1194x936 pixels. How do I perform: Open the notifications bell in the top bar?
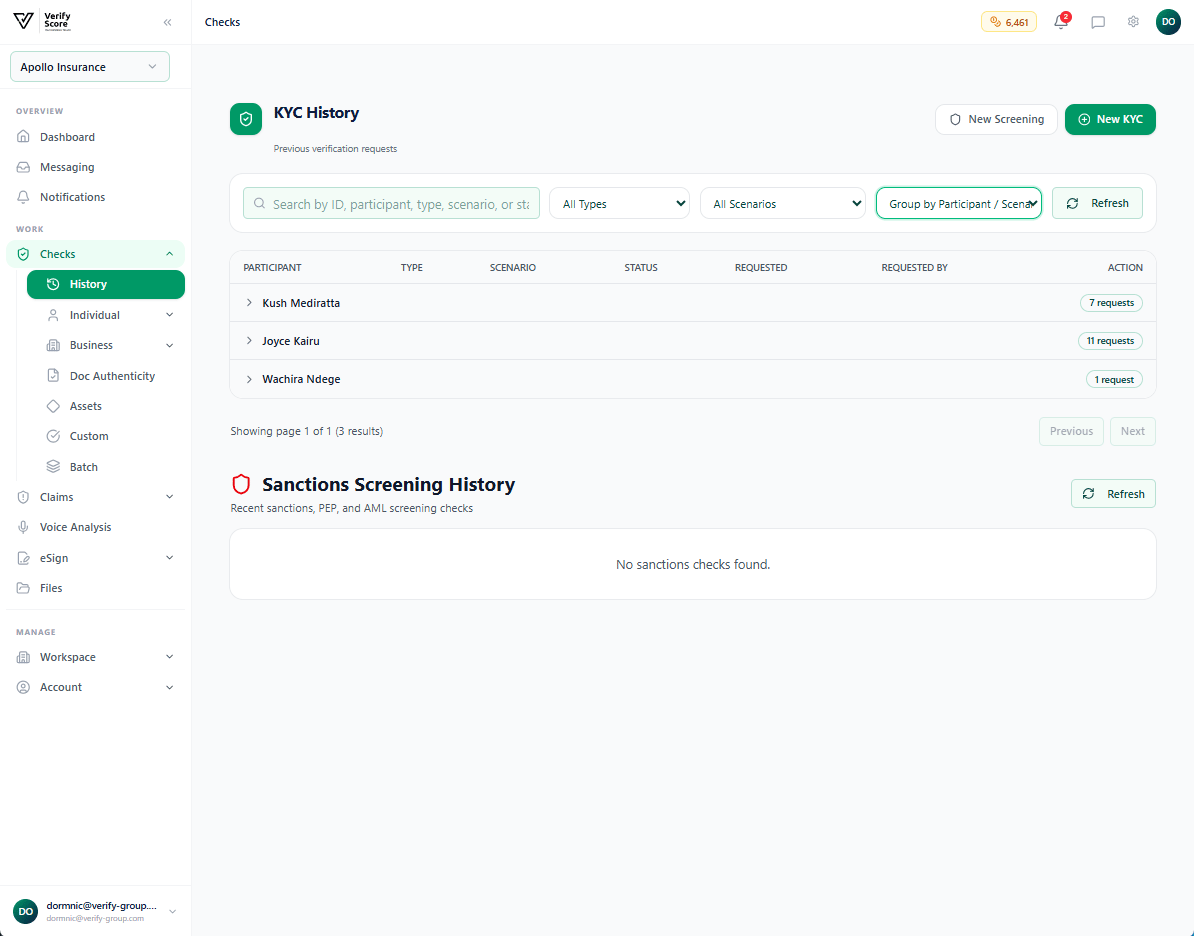1061,22
